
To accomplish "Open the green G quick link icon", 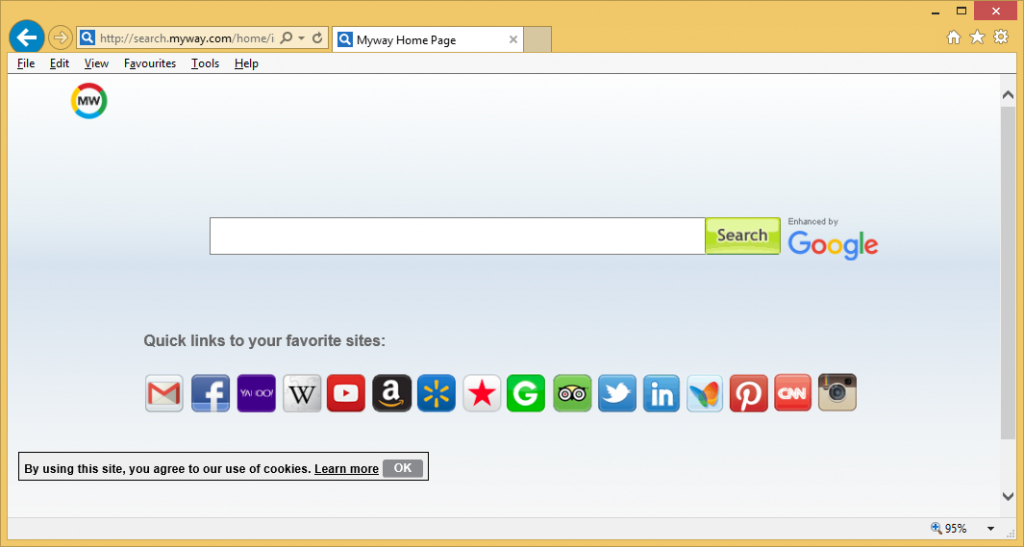I will coord(526,393).
